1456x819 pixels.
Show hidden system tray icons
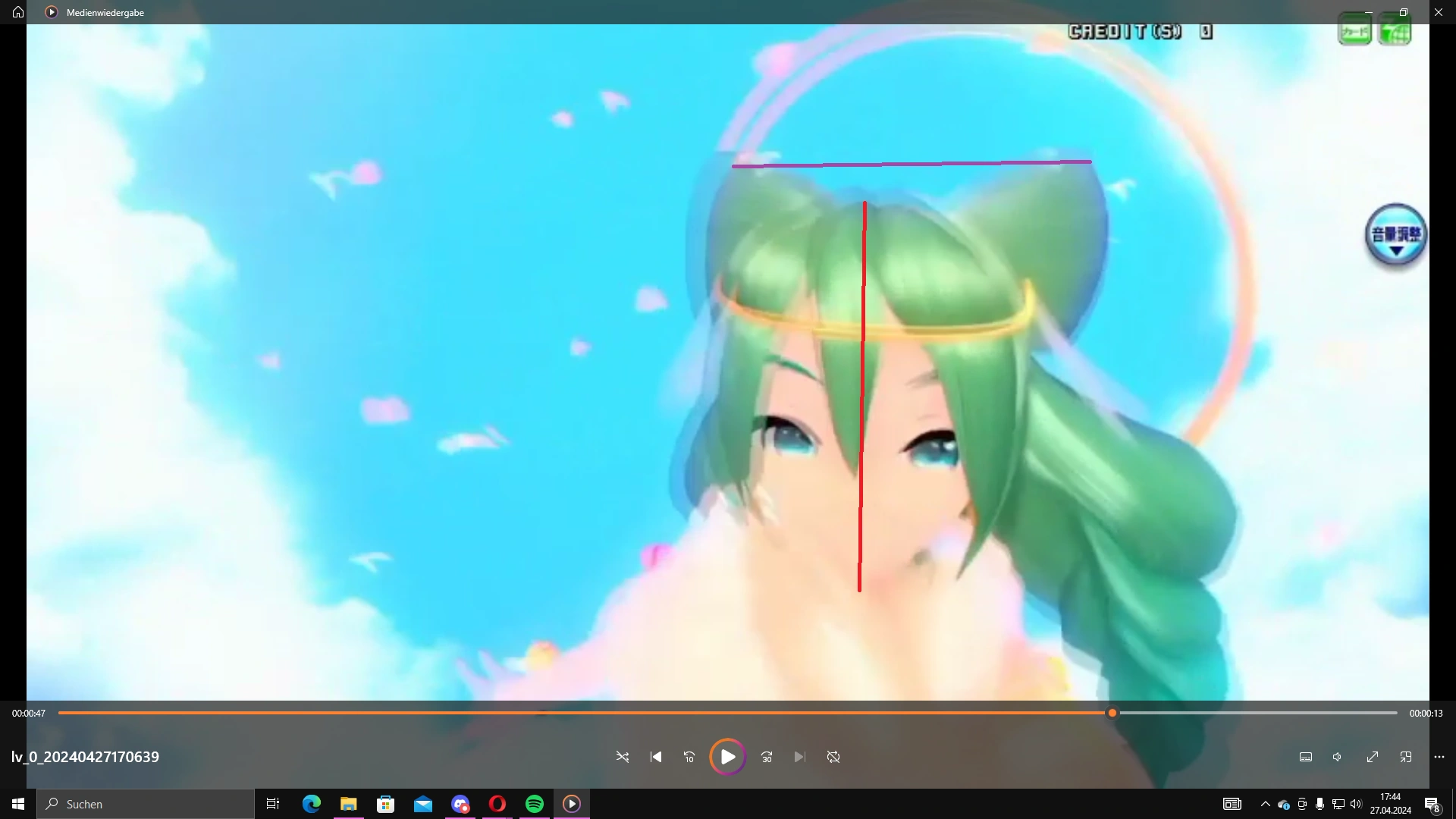pyautogui.click(x=1265, y=804)
